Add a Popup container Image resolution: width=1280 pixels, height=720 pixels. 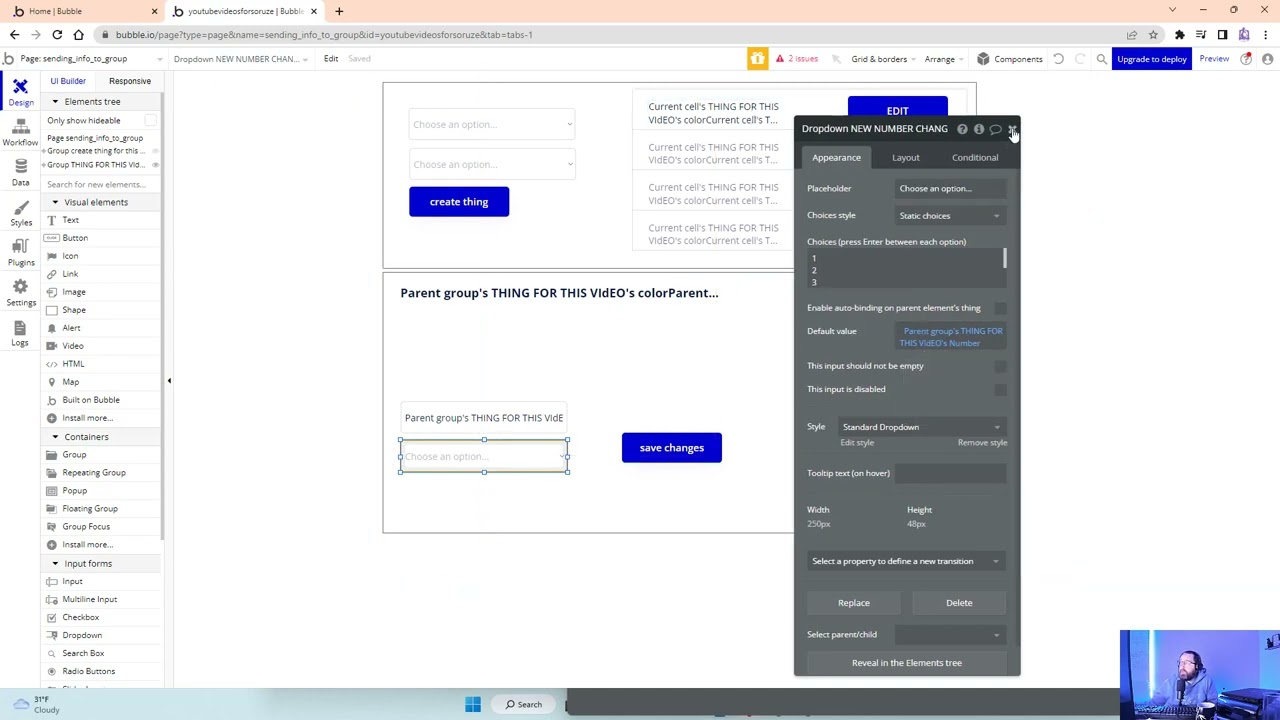click(x=75, y=491)
